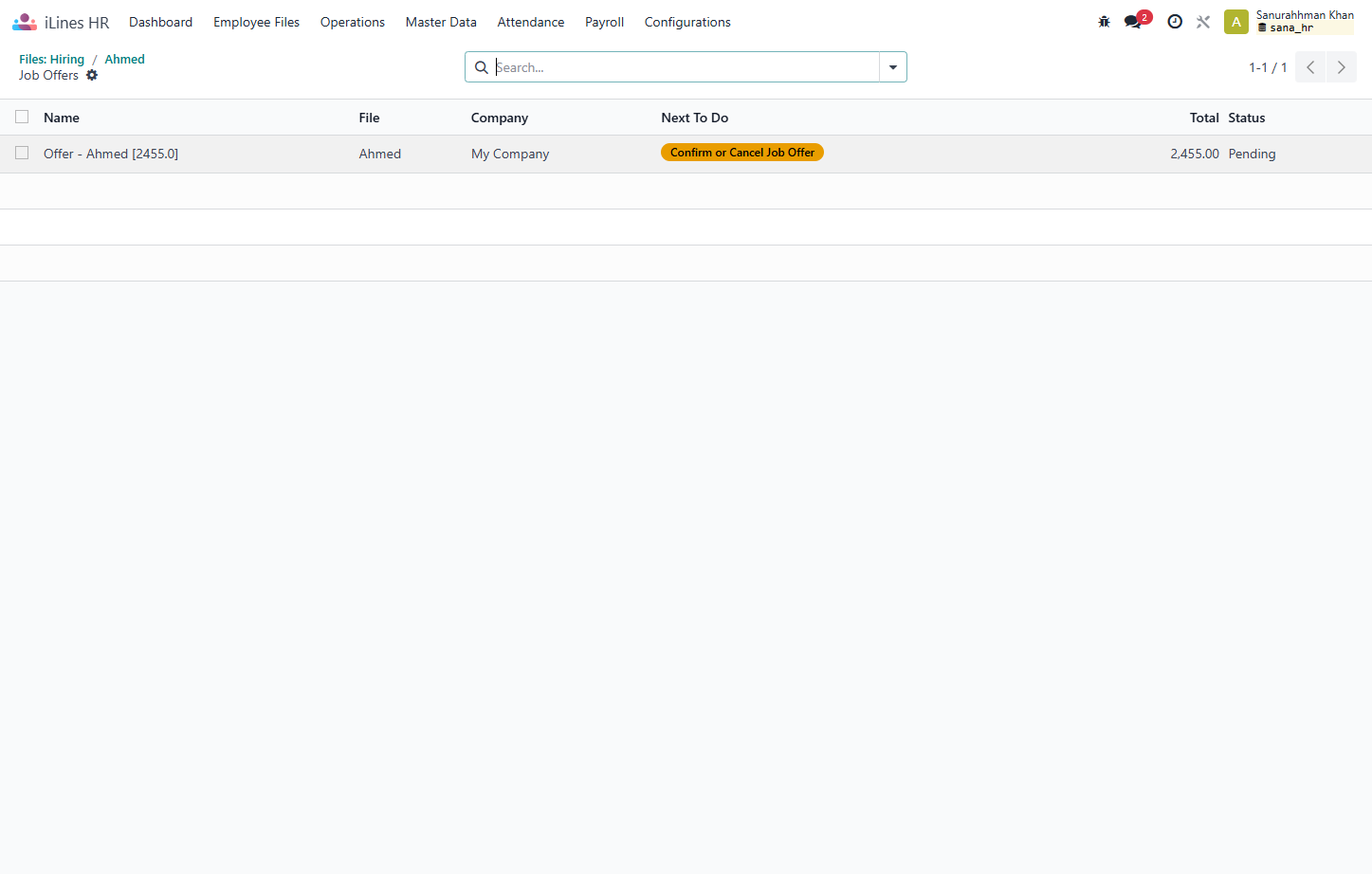Open the Master Data menu
Viewport: 1372px width, 874px height.
coord(441,22)
